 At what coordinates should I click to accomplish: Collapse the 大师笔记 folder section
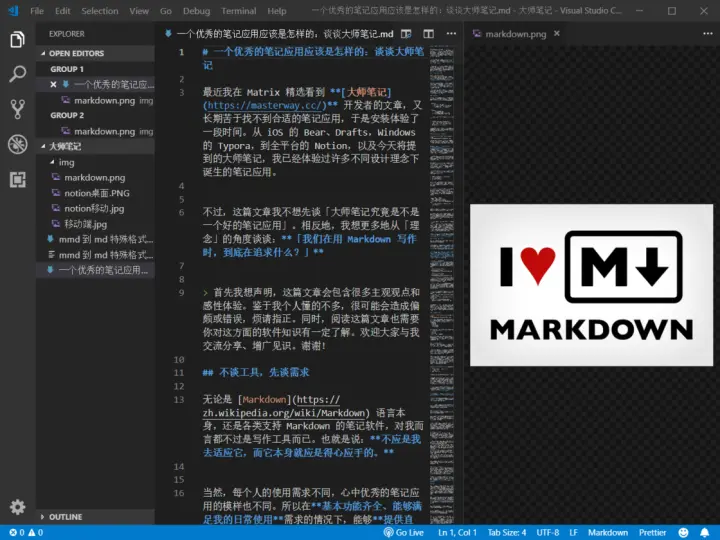click(x=95, y=146)
